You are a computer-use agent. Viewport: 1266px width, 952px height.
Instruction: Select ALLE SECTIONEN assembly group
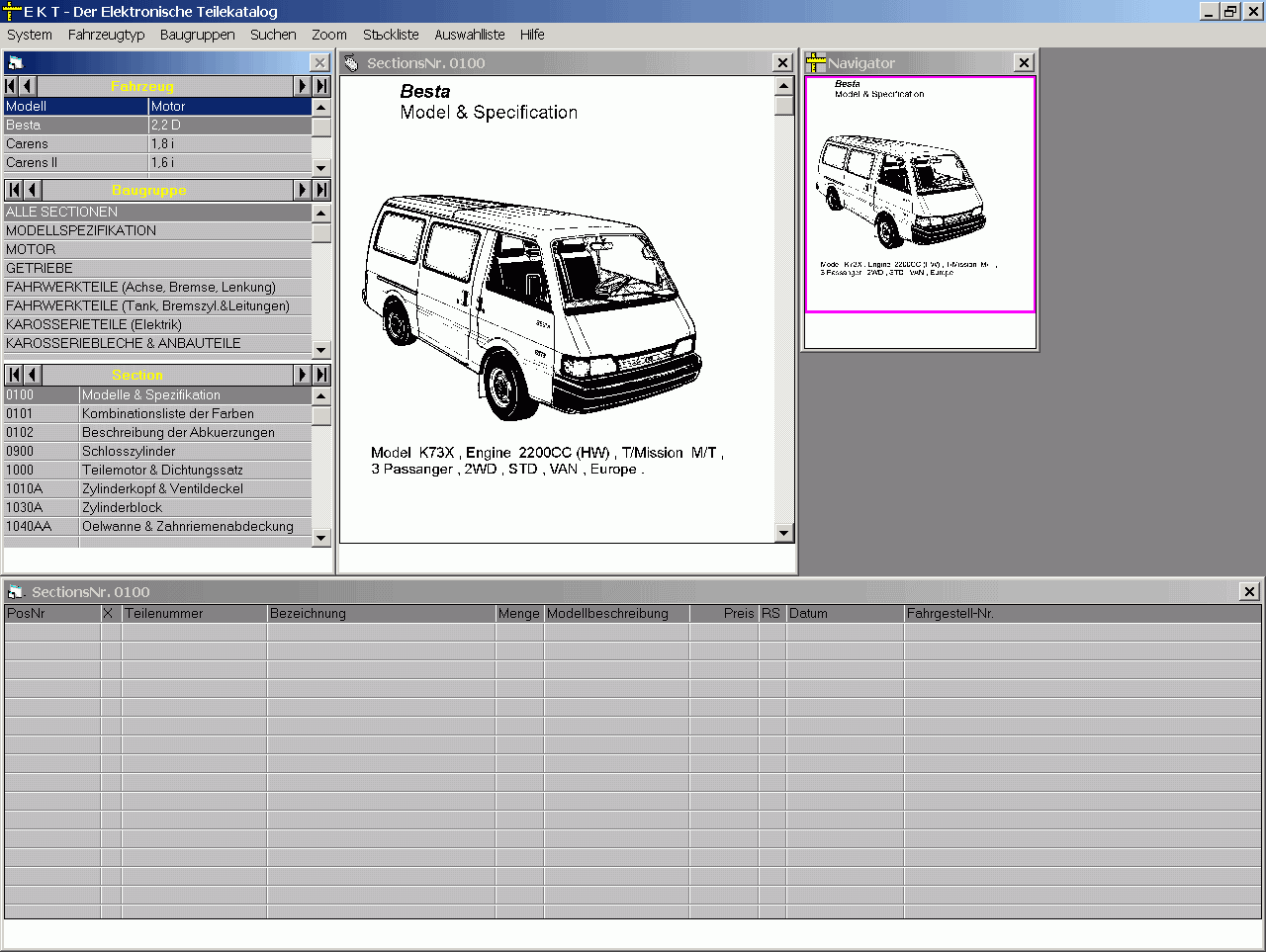(157, 213)
